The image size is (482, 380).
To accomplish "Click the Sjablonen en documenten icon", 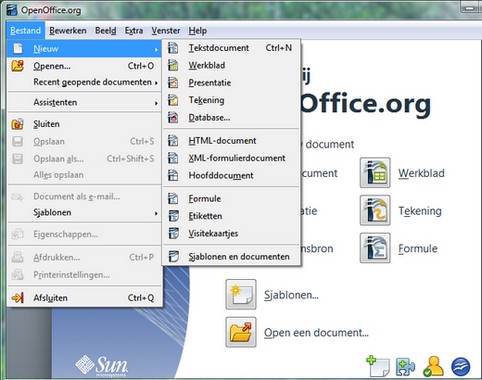I will (173, 257).
